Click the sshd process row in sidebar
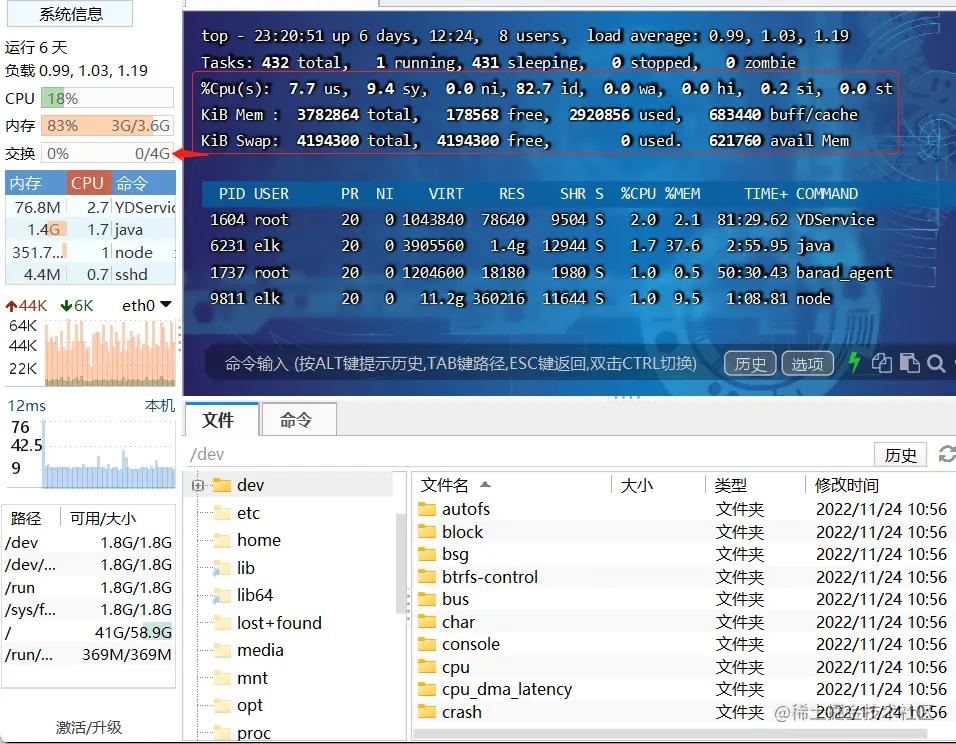Screen dimensions: 956x744 [90, 274]
